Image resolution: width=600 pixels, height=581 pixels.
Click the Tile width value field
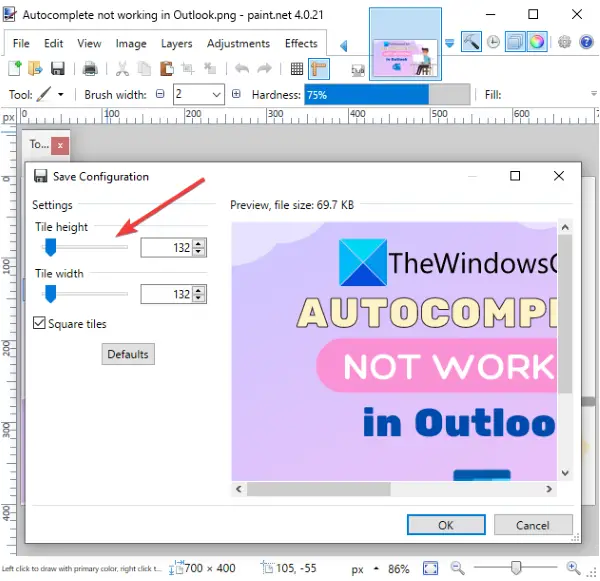[166, 294]
